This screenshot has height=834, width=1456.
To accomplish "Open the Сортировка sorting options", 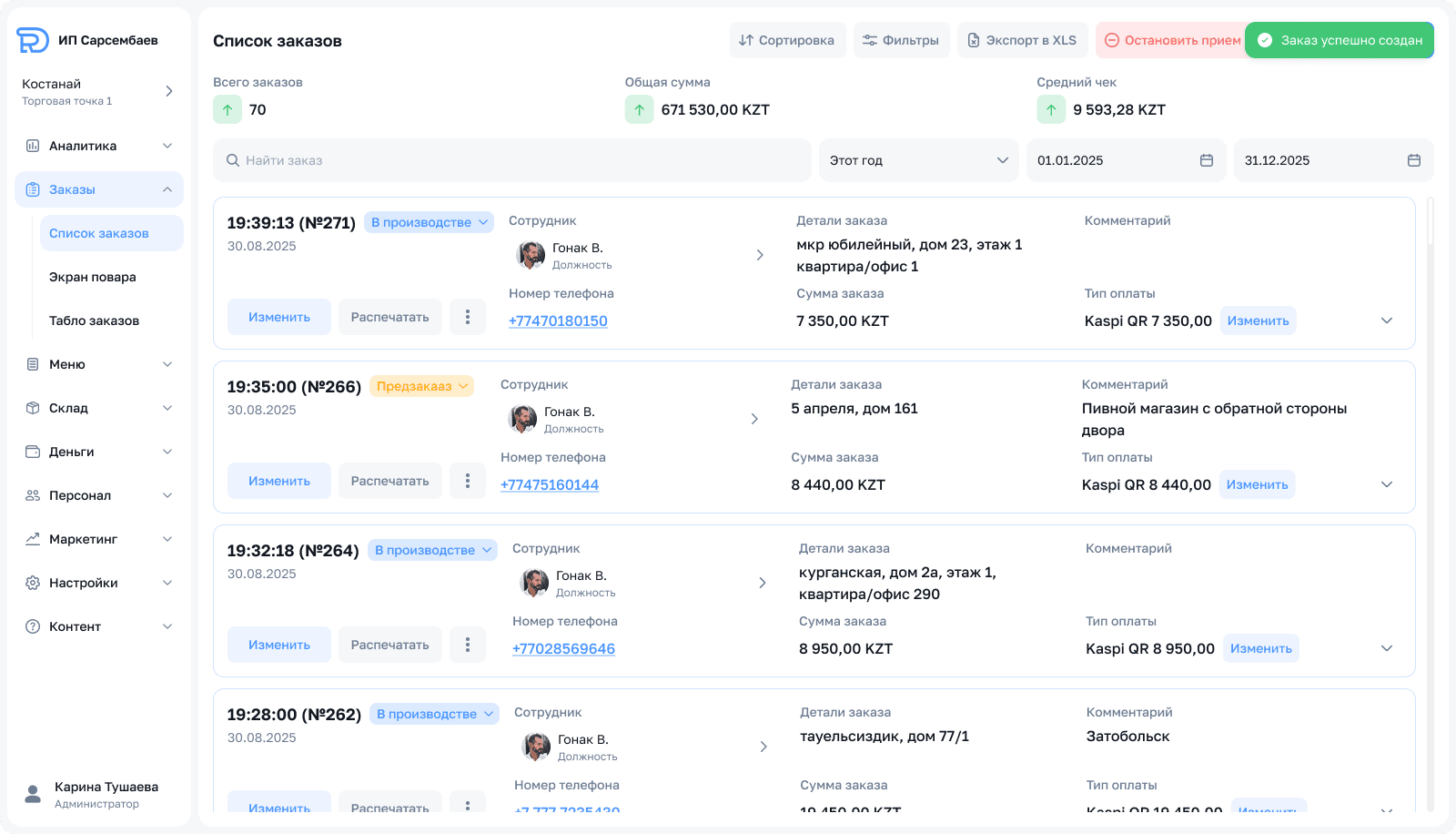I will [x=787, y=40].
